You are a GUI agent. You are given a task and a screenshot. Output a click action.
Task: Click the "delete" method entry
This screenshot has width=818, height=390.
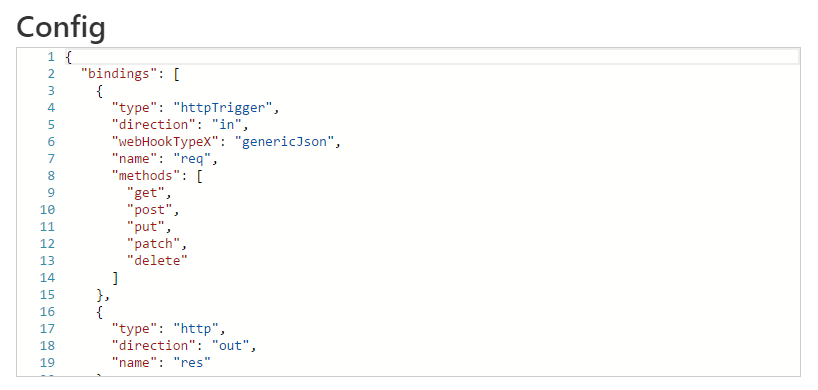(x=157, y=260)
